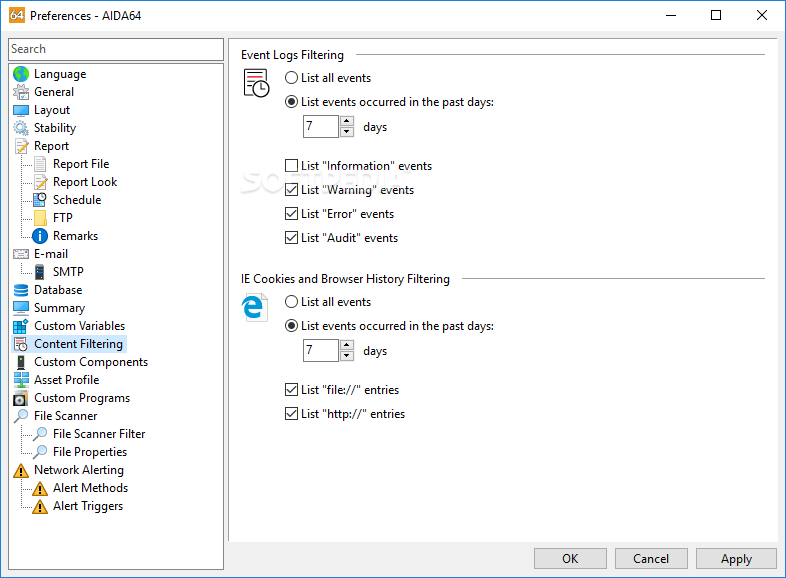
Task: Click the E-mail envelope icon
Action: [x=21, y=254]
